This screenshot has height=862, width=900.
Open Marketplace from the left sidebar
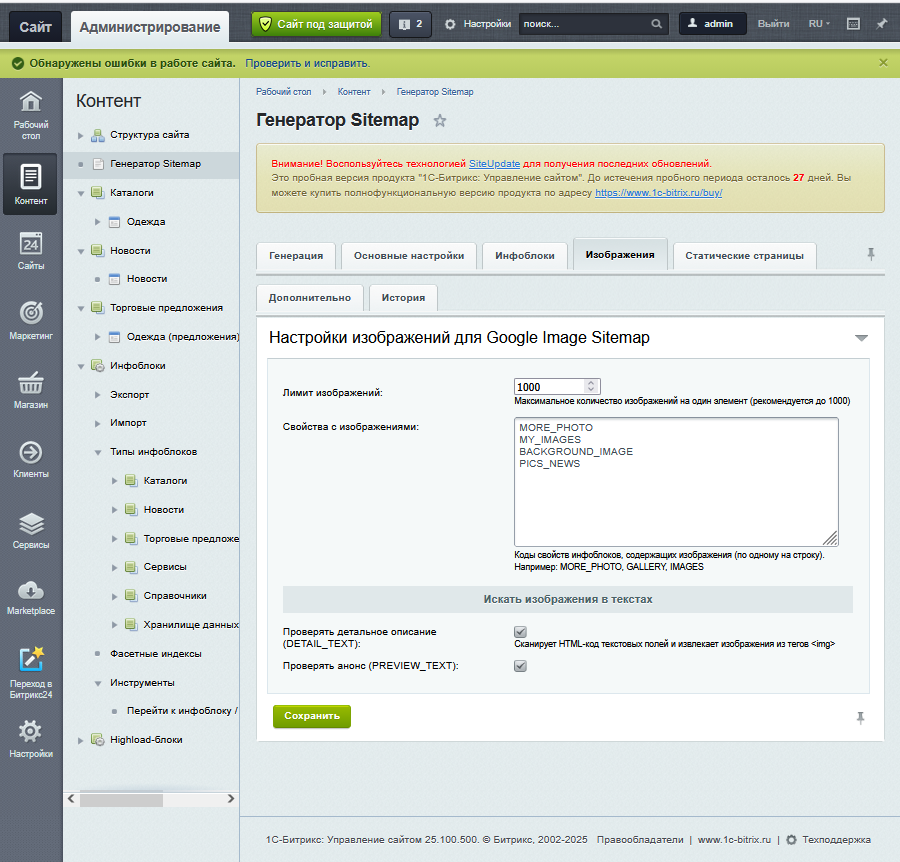(31, 596)
